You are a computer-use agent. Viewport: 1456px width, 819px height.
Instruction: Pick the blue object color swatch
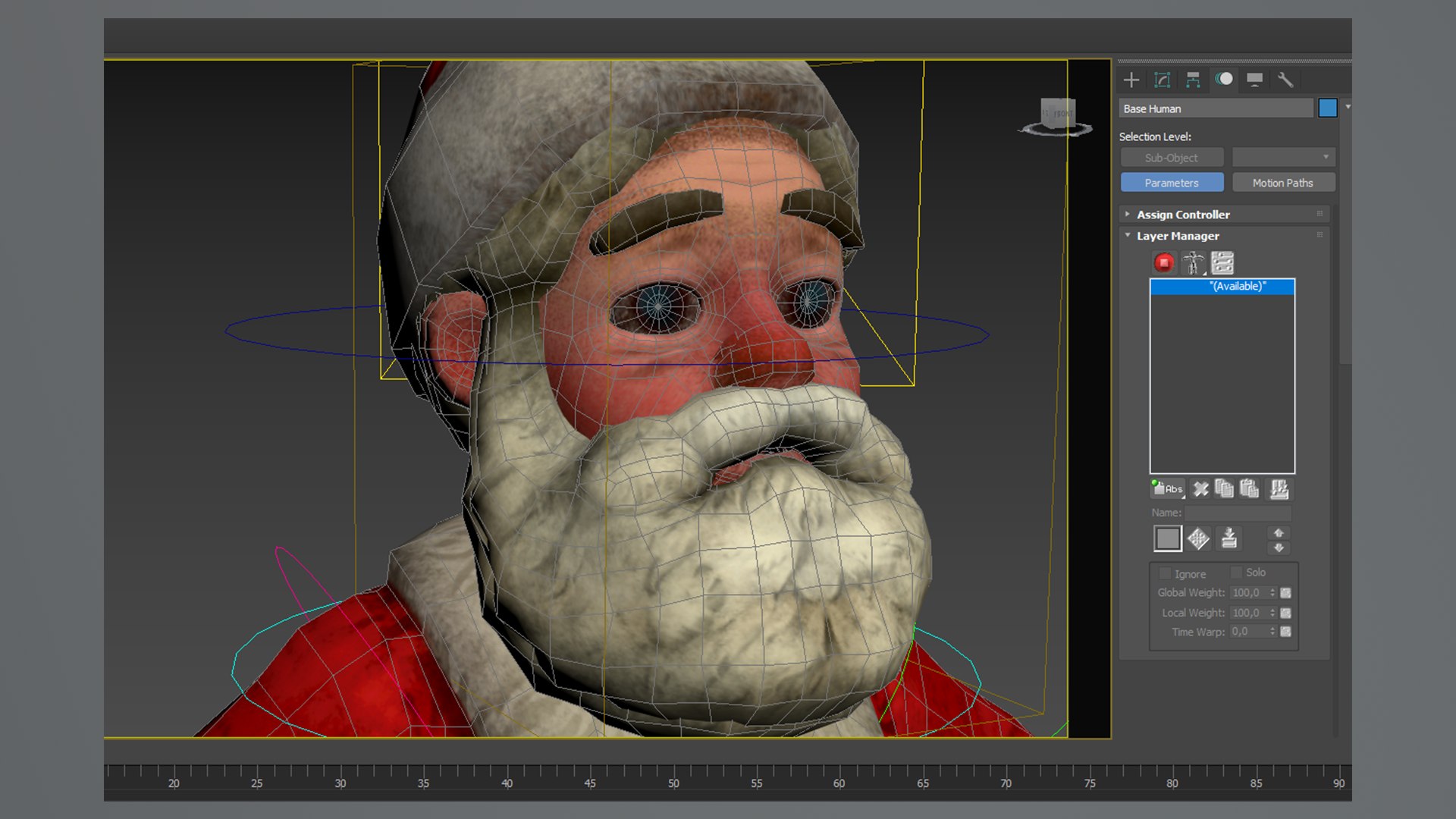click(1328, 108)
